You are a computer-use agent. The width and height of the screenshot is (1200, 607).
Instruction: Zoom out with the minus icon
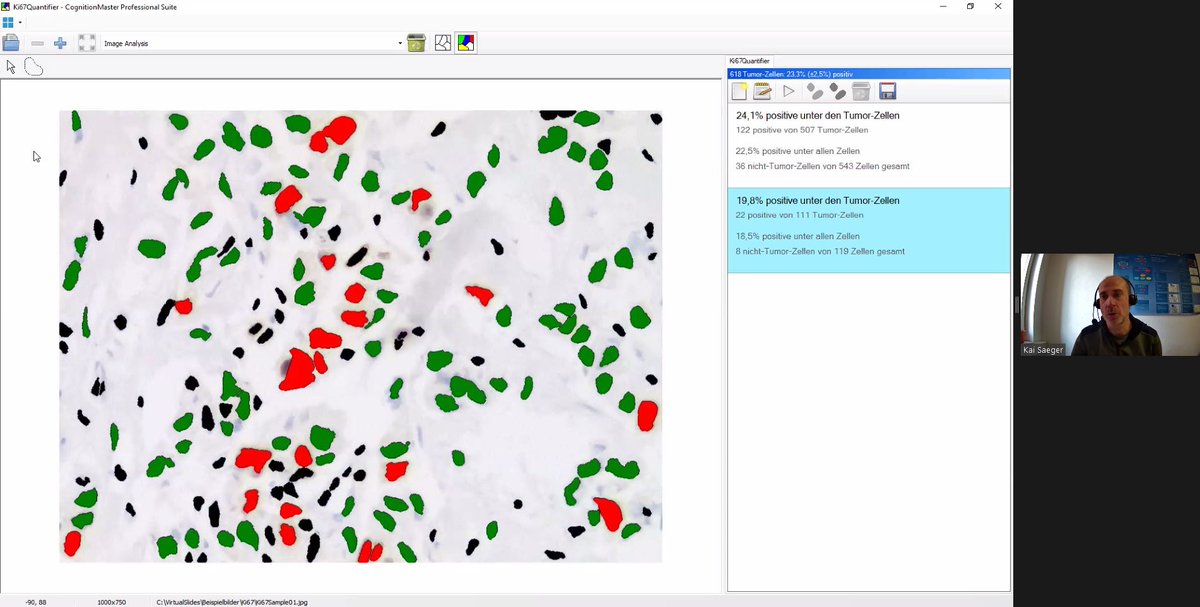(37, 43)
